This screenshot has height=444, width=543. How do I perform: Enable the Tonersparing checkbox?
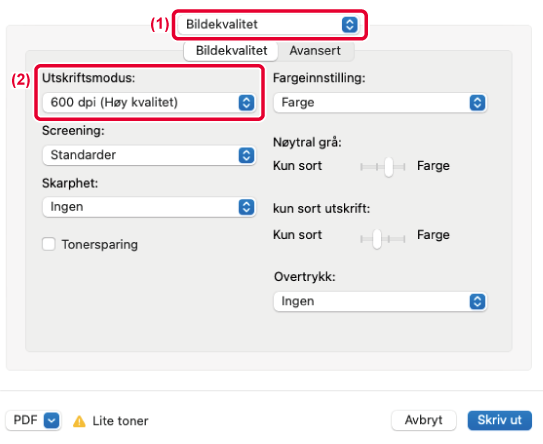pyautogui.click(x=48, y=244)
